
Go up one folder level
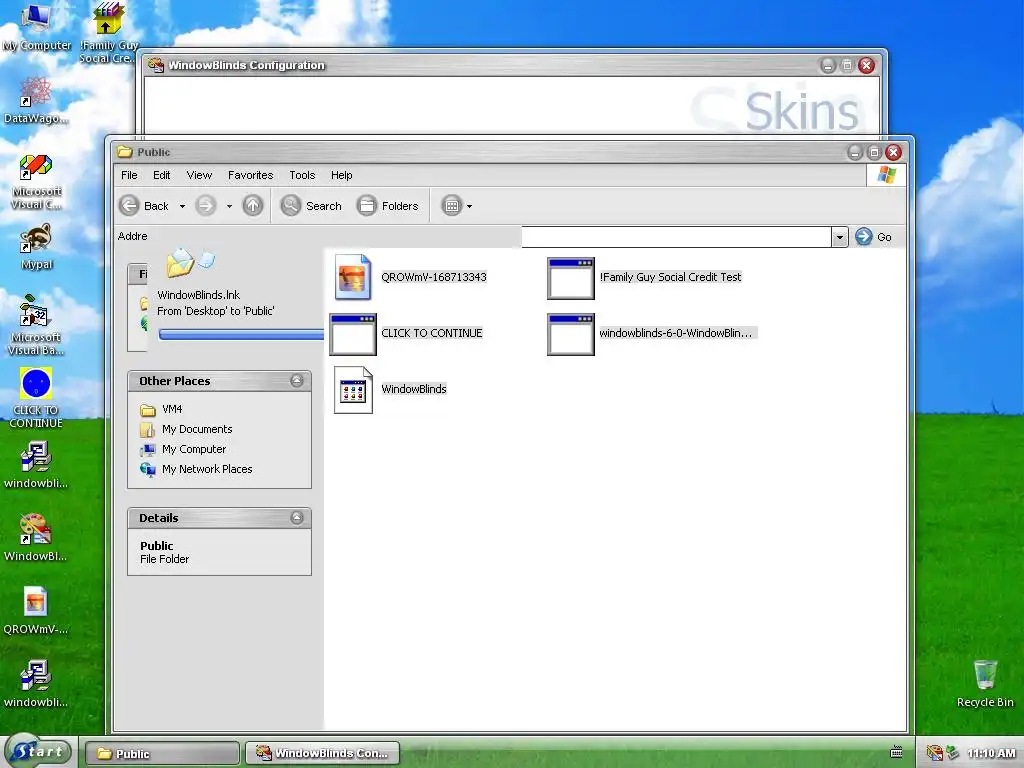click(x=253, y=206)
